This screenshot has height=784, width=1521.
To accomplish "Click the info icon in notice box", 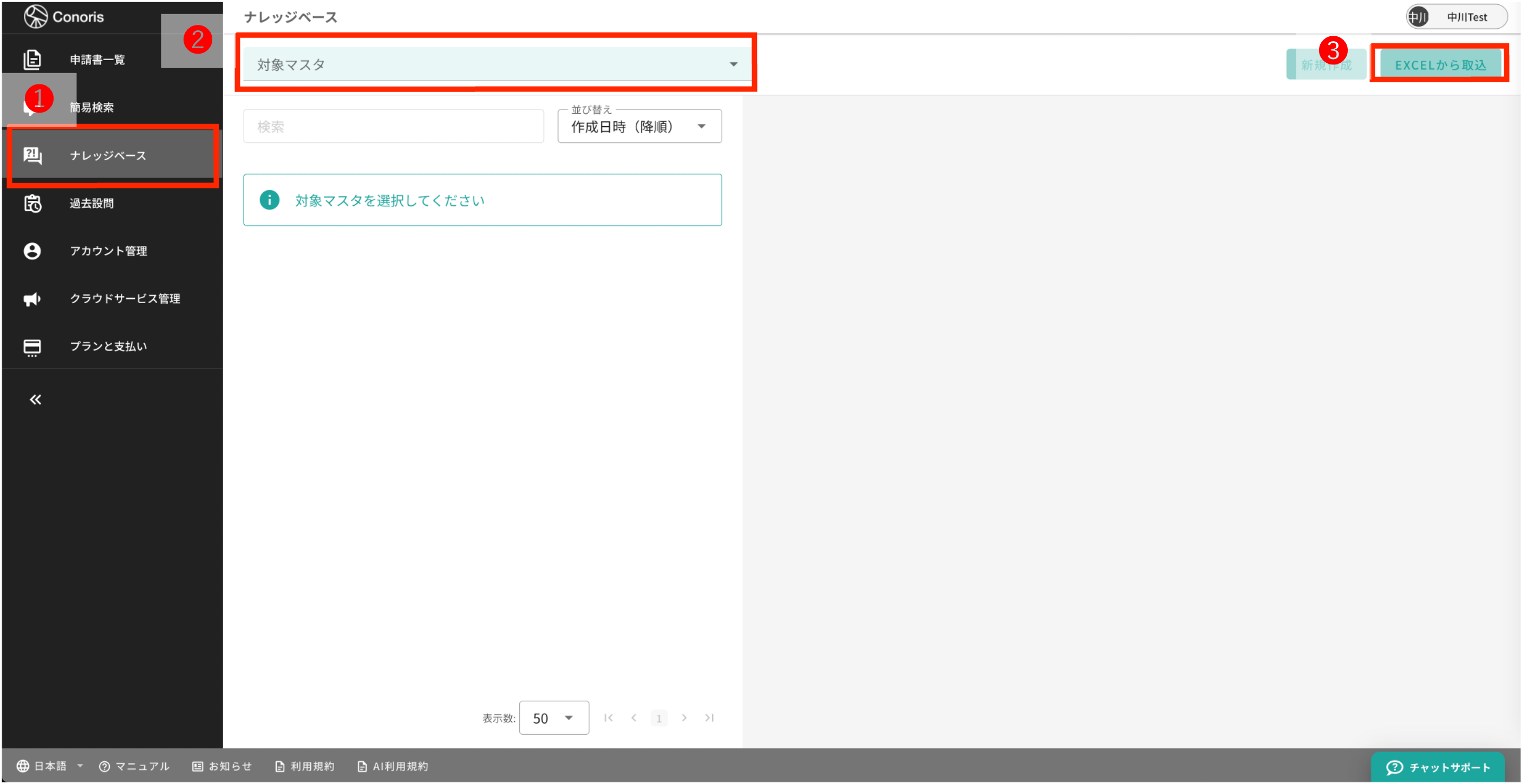I will pyautogui.click(x=269, y=200).
